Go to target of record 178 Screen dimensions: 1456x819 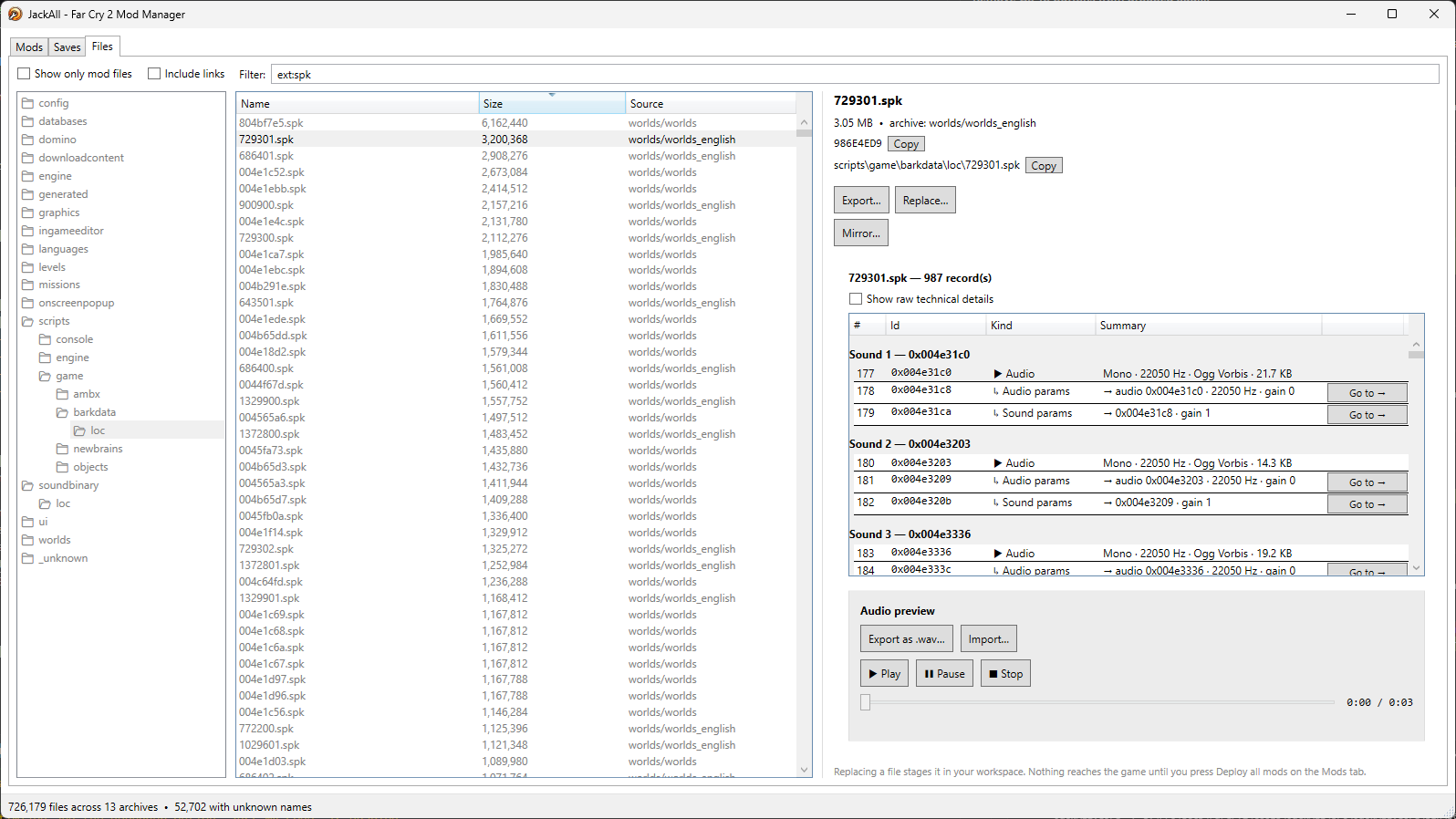(1367, 393)
